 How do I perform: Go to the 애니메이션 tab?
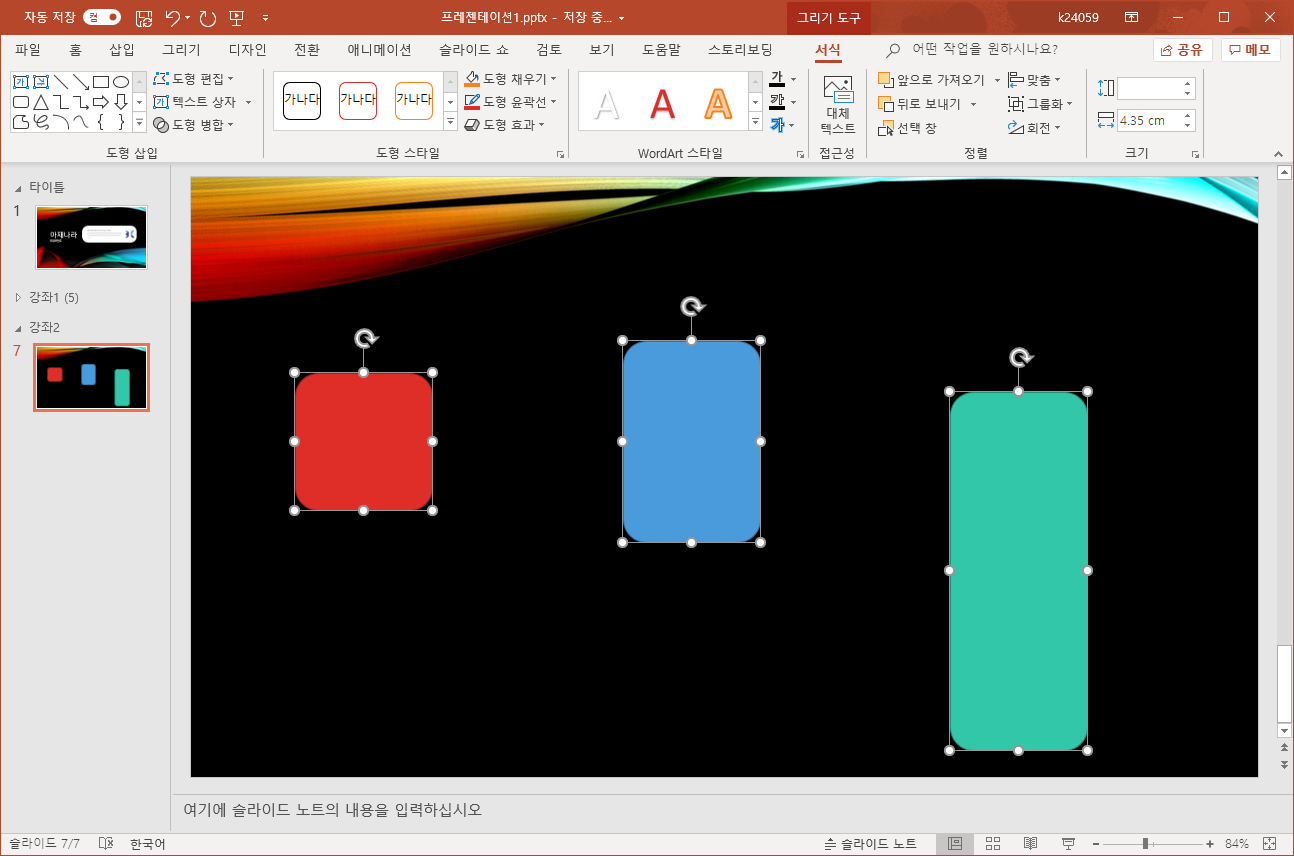379,49
